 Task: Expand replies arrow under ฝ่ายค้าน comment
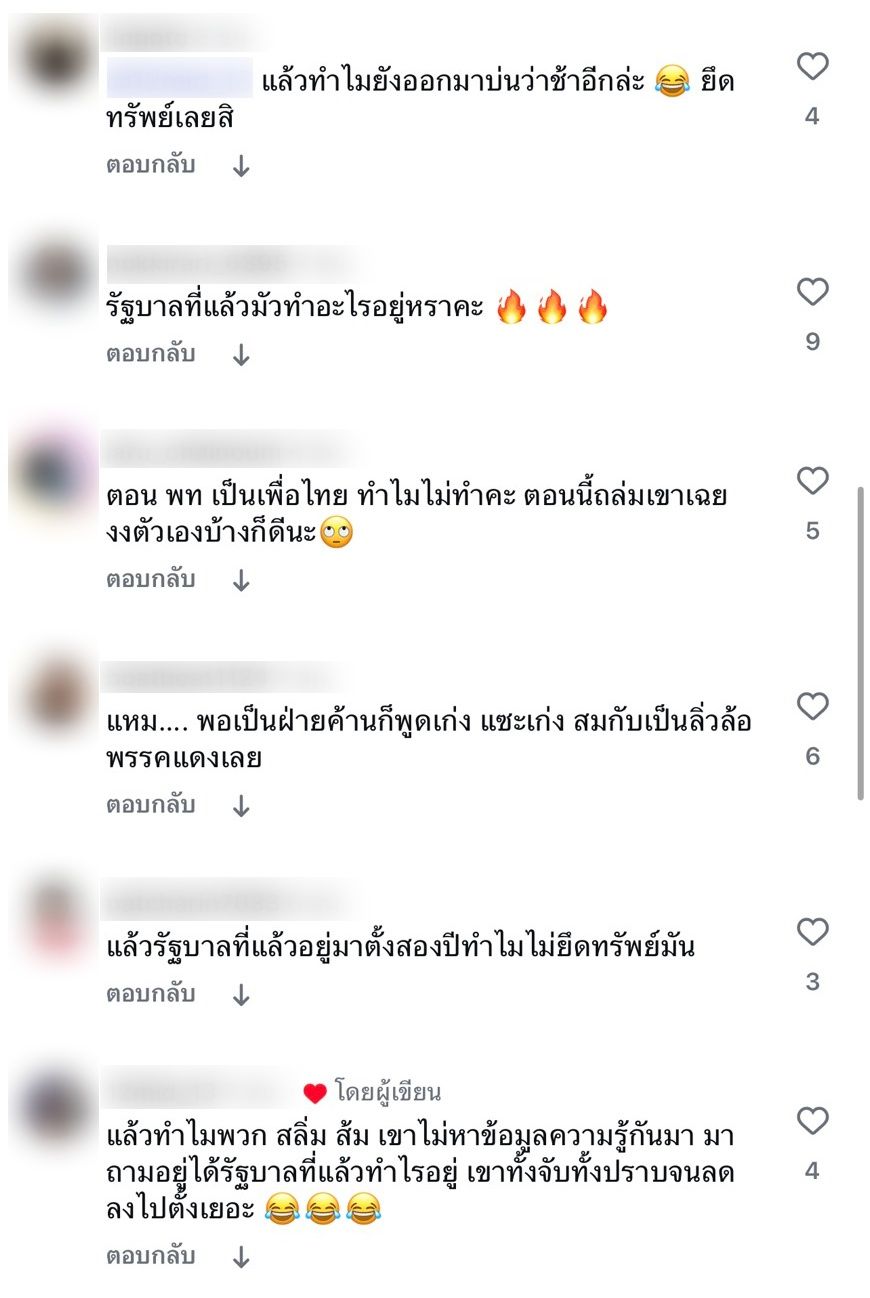coord(241,807)
